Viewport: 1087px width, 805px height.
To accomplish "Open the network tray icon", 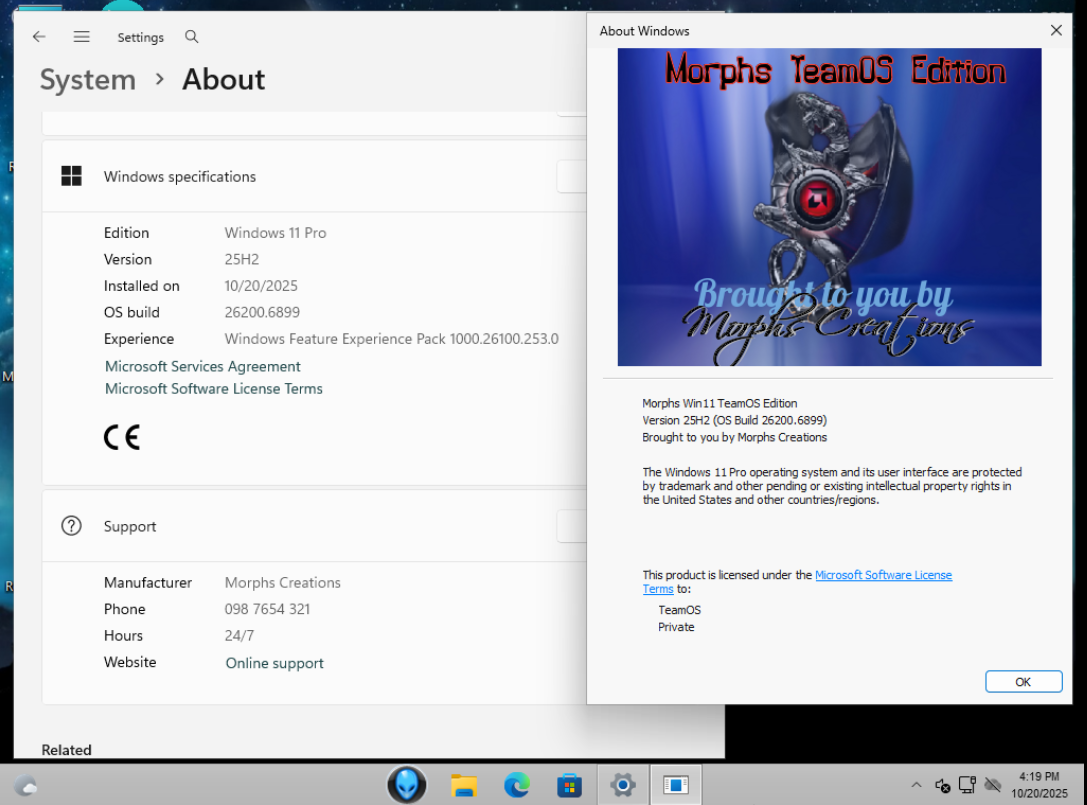I will (967, 785).
